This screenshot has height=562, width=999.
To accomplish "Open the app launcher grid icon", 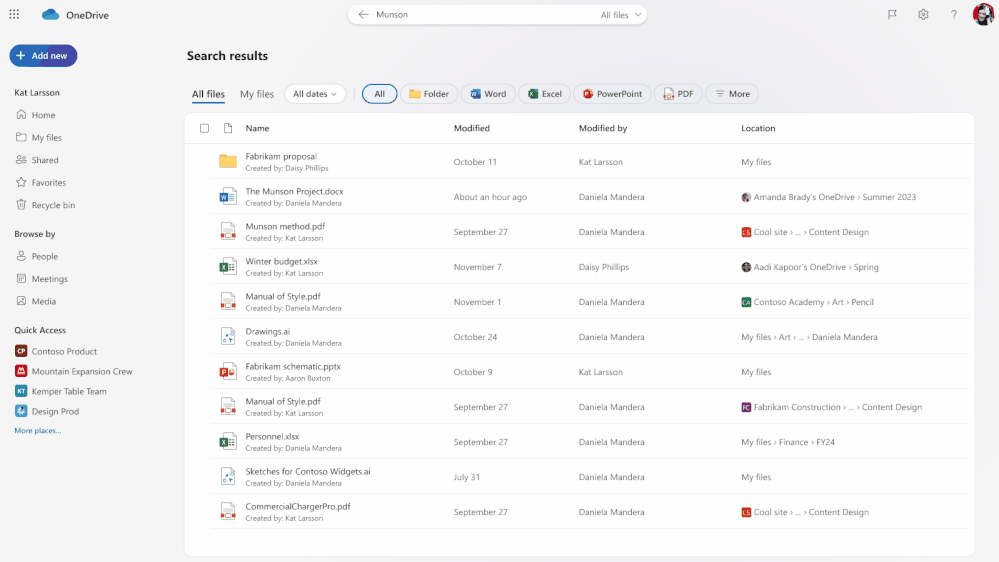I will click(14, 15).
